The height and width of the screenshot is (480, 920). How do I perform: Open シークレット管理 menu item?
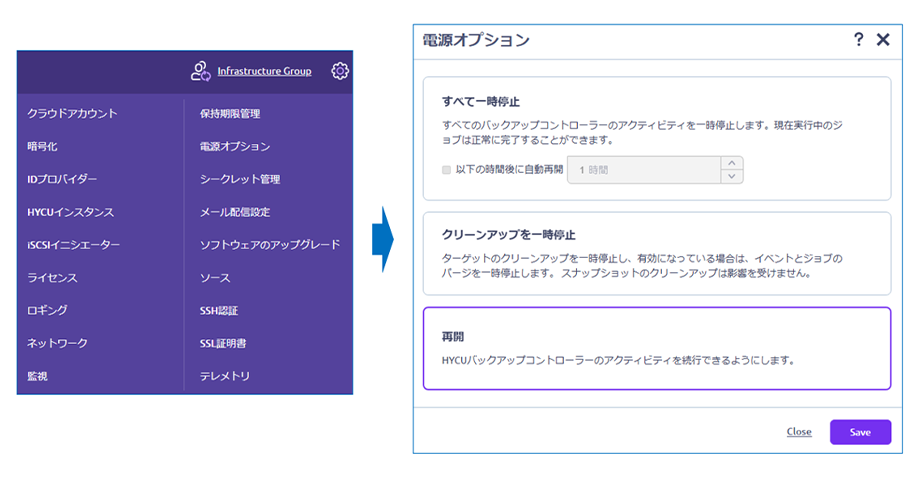coord(240,179)
